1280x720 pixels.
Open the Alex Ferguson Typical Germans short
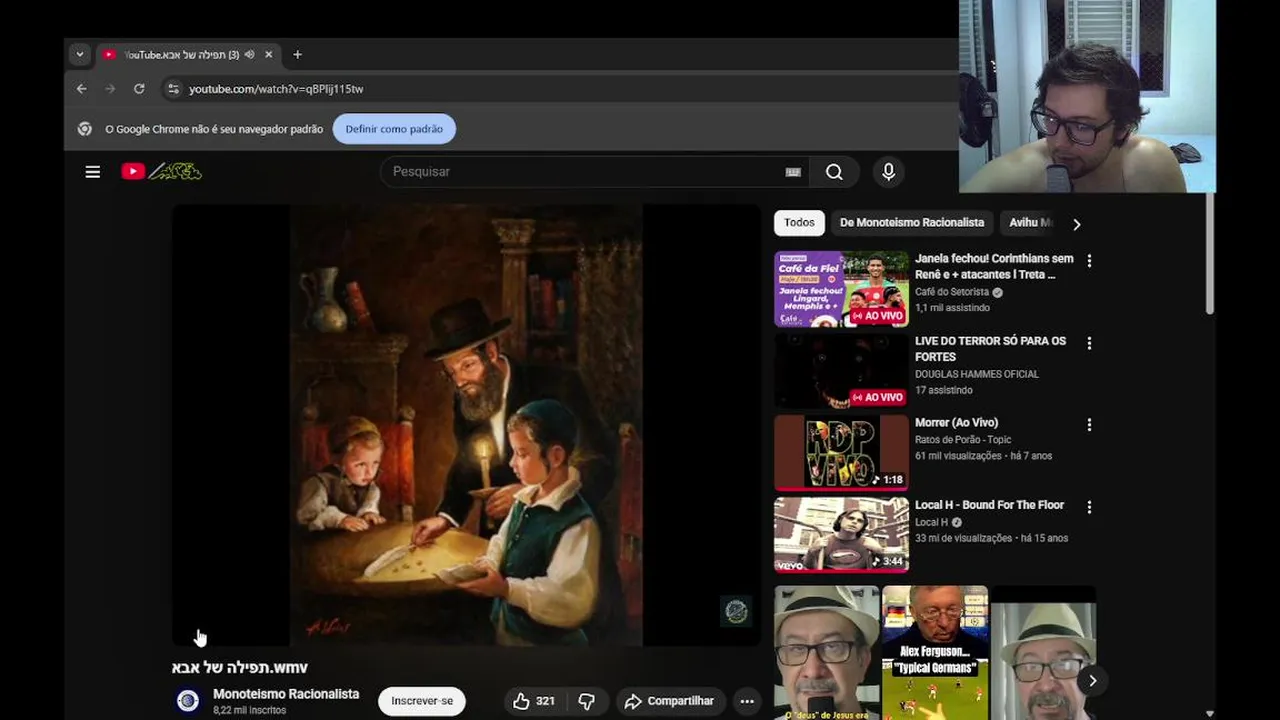[934, 653]
